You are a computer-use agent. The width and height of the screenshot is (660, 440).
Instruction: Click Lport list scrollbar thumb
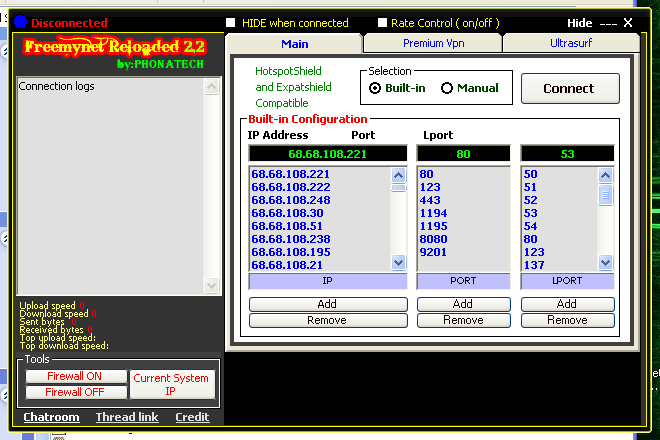click(605, 195)
